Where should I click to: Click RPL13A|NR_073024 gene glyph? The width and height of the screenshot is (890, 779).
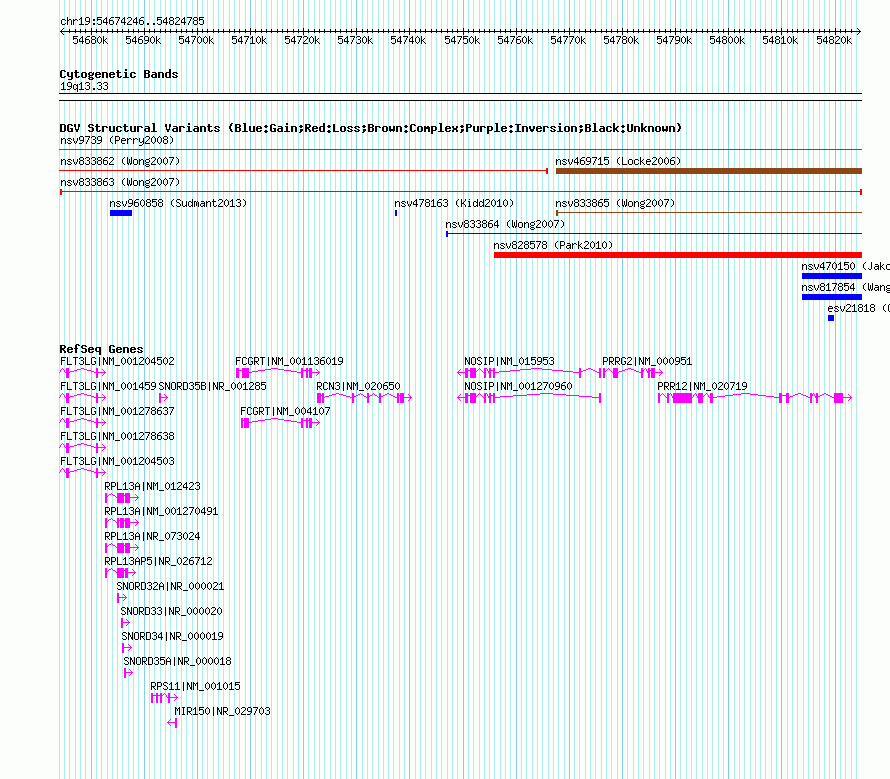coord(122,548)
